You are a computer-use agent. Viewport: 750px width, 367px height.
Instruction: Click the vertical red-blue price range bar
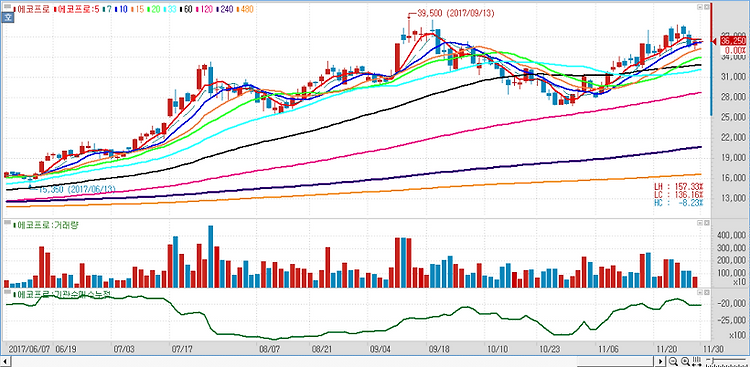pos(711,59)
